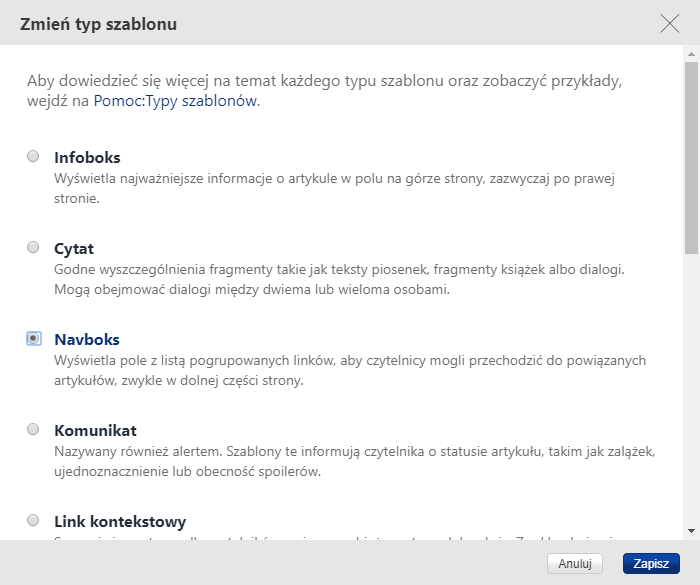Click the Komunikat label text
This screenshot has height=585, width=700.
(x=95, y=431)
